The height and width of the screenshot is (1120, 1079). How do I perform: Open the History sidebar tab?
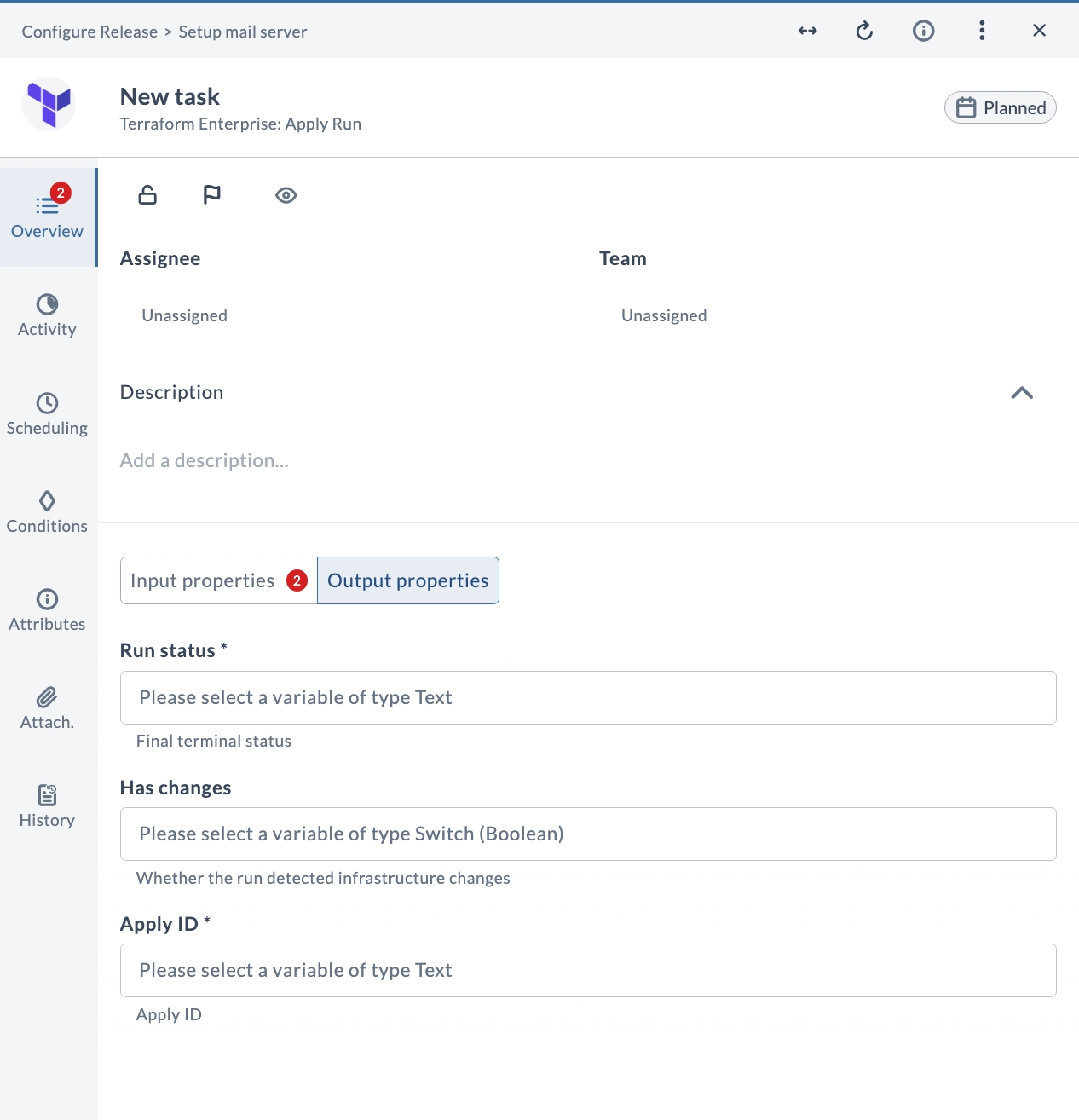pos(48,806)
